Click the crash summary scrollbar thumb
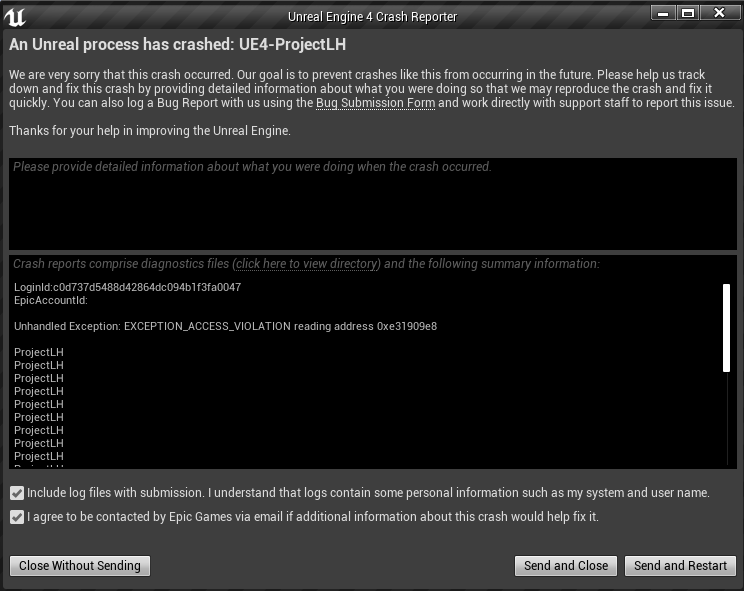The width and height of the screenshot is (744, 591). 727,327
